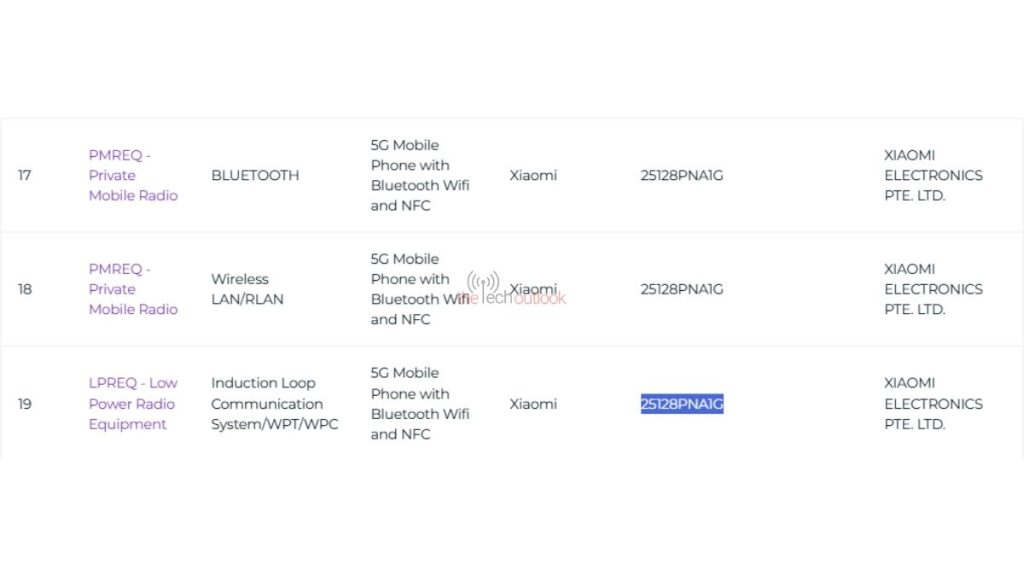Viewport: 1024px width, 576px height.
Task: Click the 5G Mobile Phone description in row 19
Action: tap(420, 403)
